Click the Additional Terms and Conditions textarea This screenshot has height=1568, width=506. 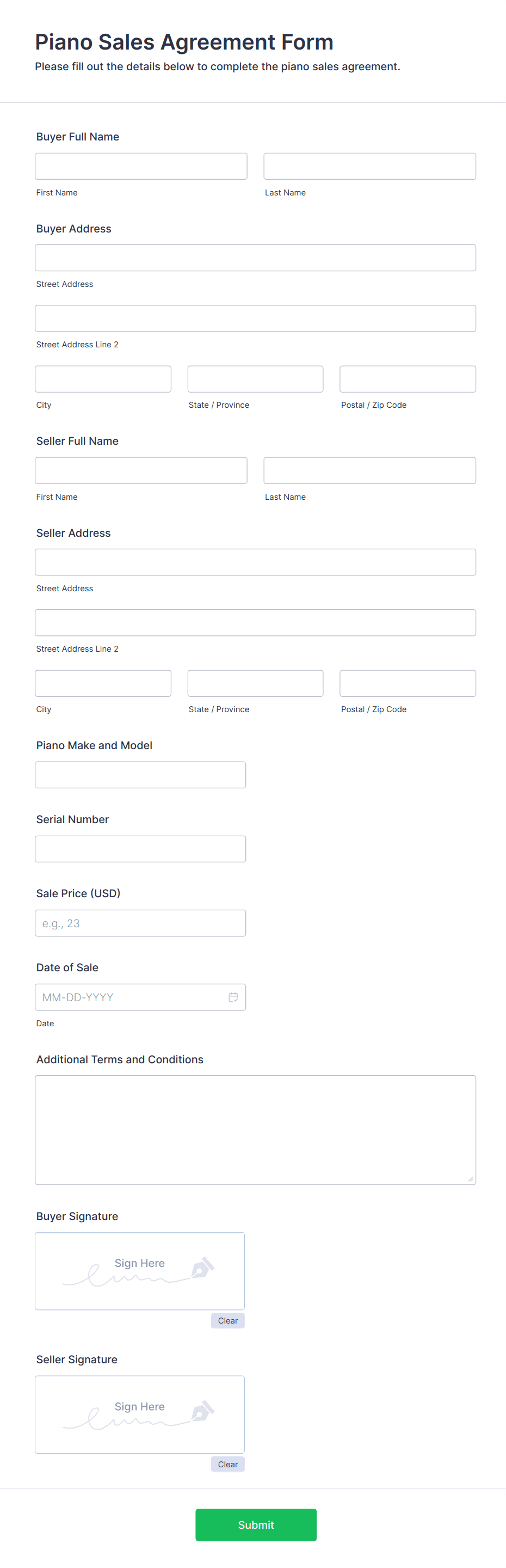coord(255,1130)
